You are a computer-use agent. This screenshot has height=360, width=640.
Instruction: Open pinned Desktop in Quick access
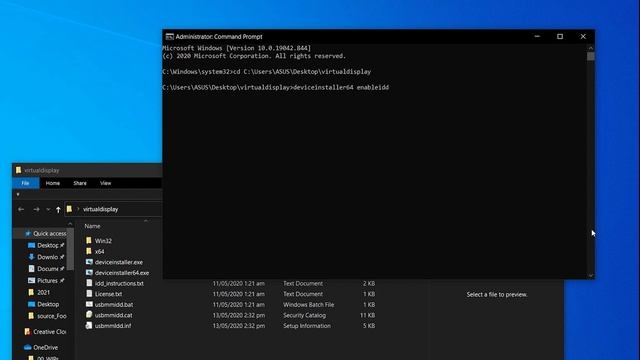pos(48,245)
